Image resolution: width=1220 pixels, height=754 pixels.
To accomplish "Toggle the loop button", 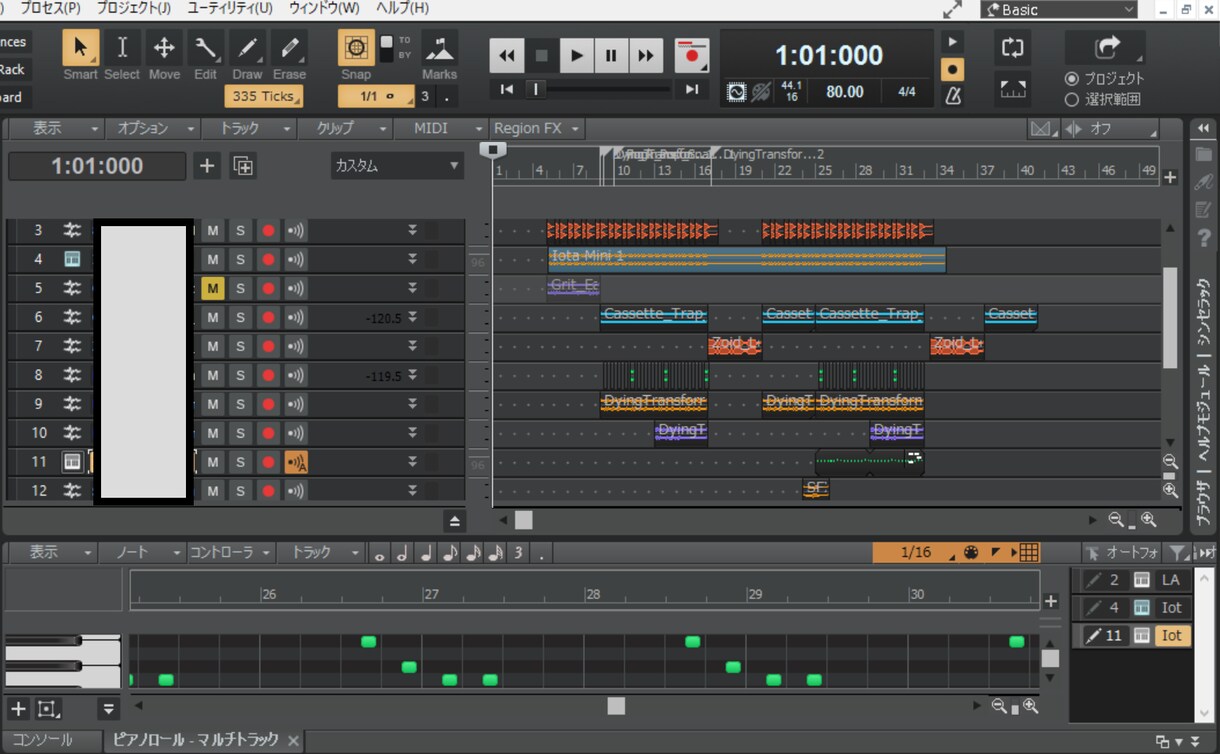I will pos(1013,48).
